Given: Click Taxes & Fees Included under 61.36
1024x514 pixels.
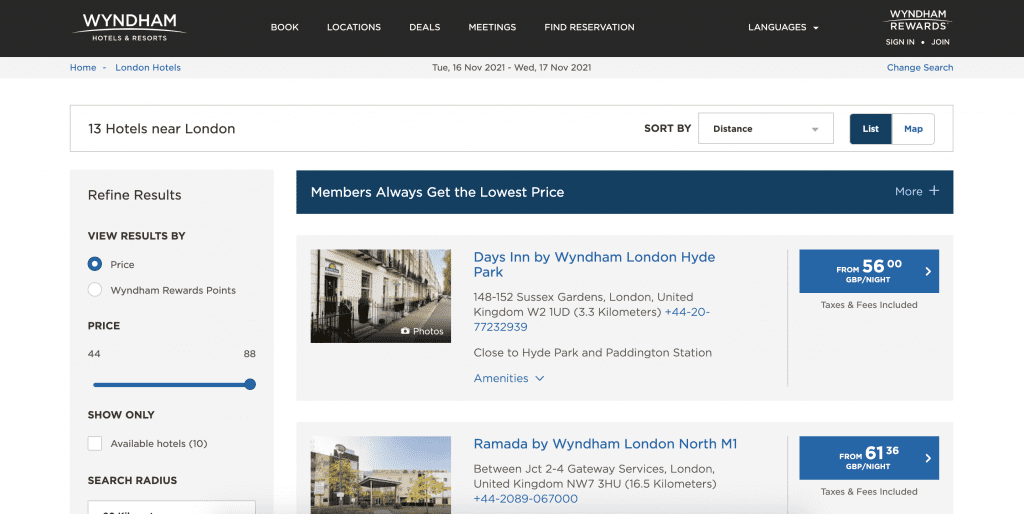Looking at the screenshot, I should click(869, 492).
